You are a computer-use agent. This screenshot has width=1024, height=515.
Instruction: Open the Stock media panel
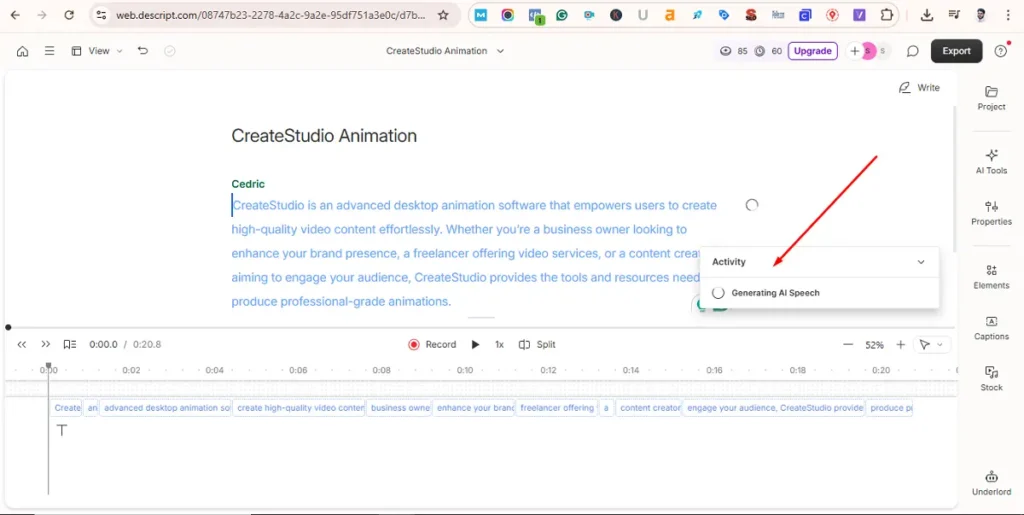[991, 379]
